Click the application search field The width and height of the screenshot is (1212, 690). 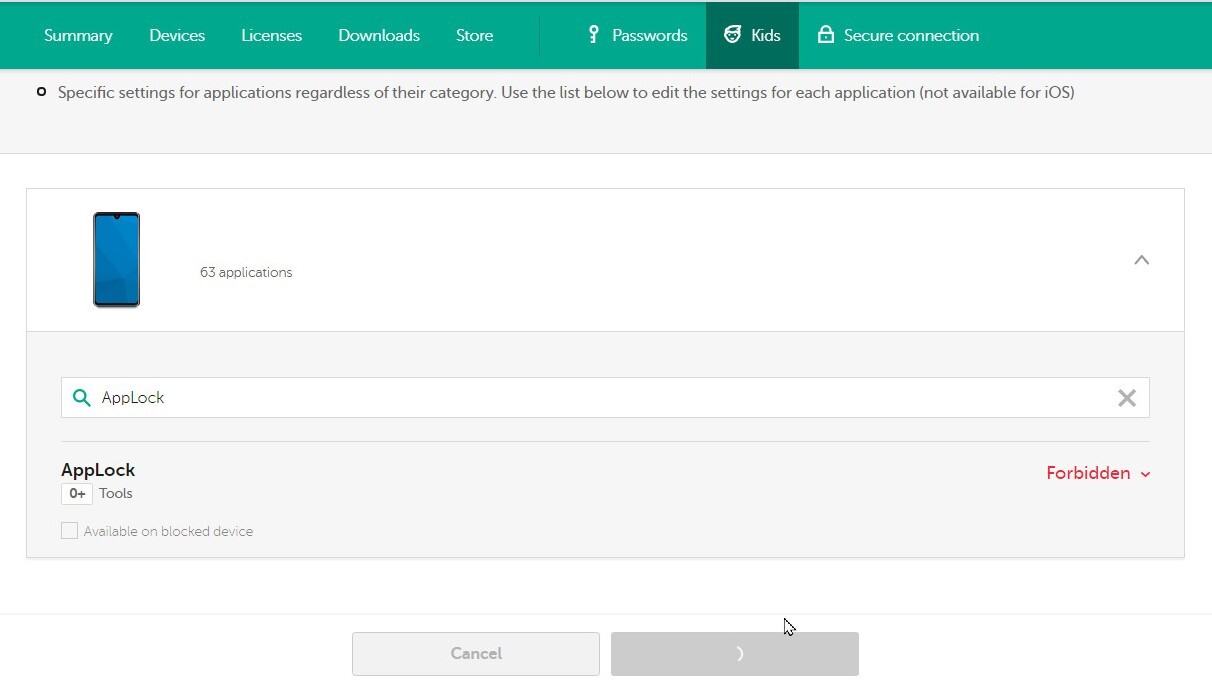point(605,398)
